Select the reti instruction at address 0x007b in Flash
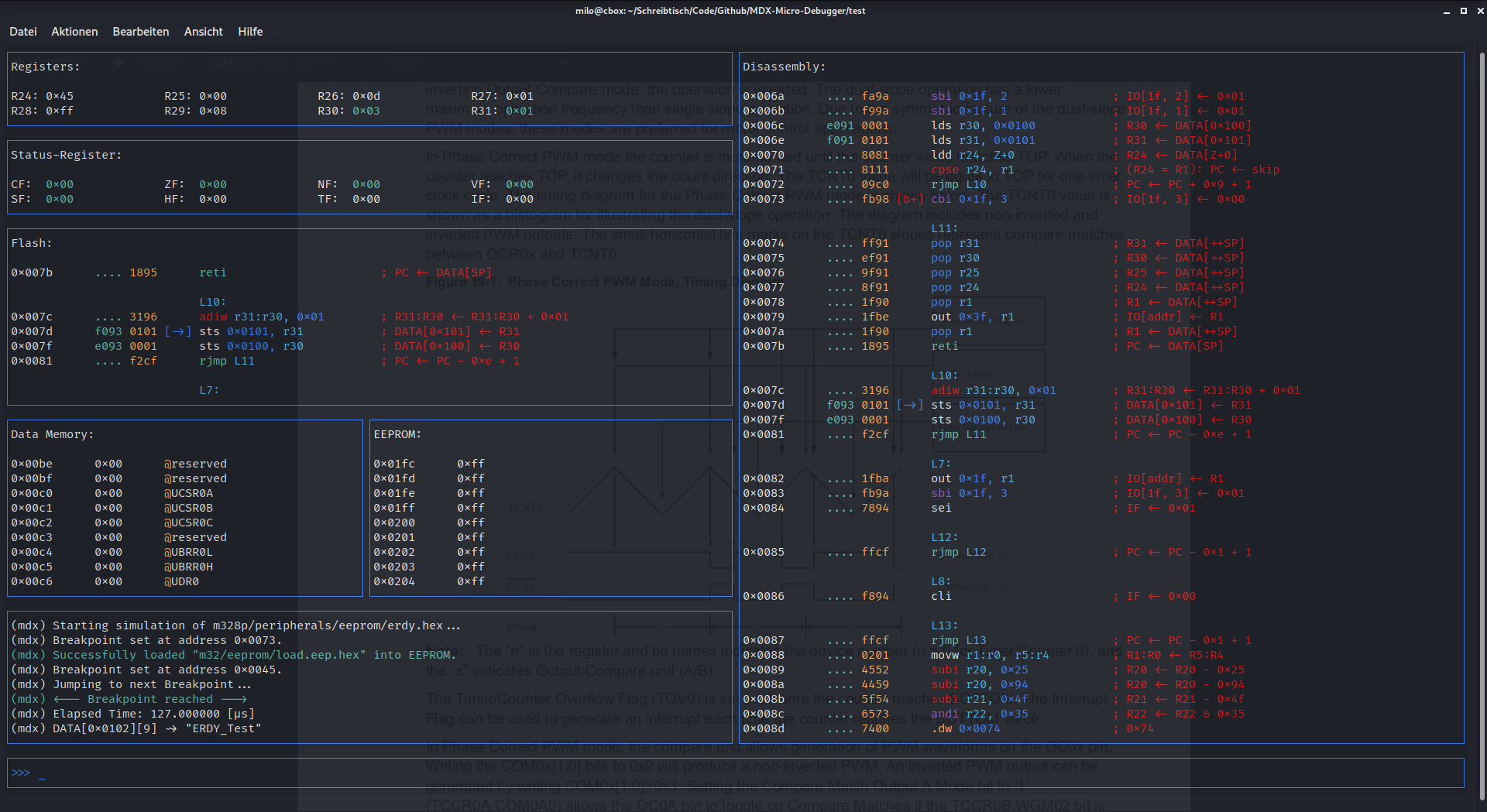The image size is (1487, 812). [x=212, y=272]
